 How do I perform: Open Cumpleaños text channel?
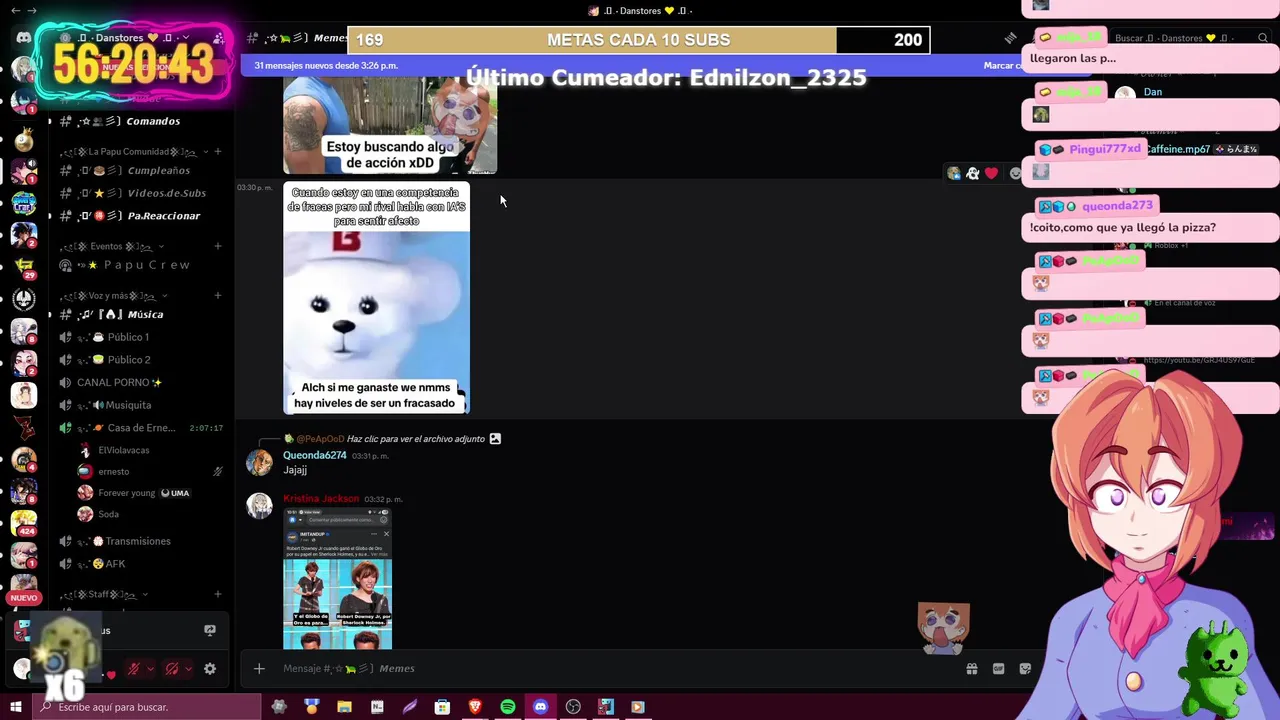tap(140, 170)
